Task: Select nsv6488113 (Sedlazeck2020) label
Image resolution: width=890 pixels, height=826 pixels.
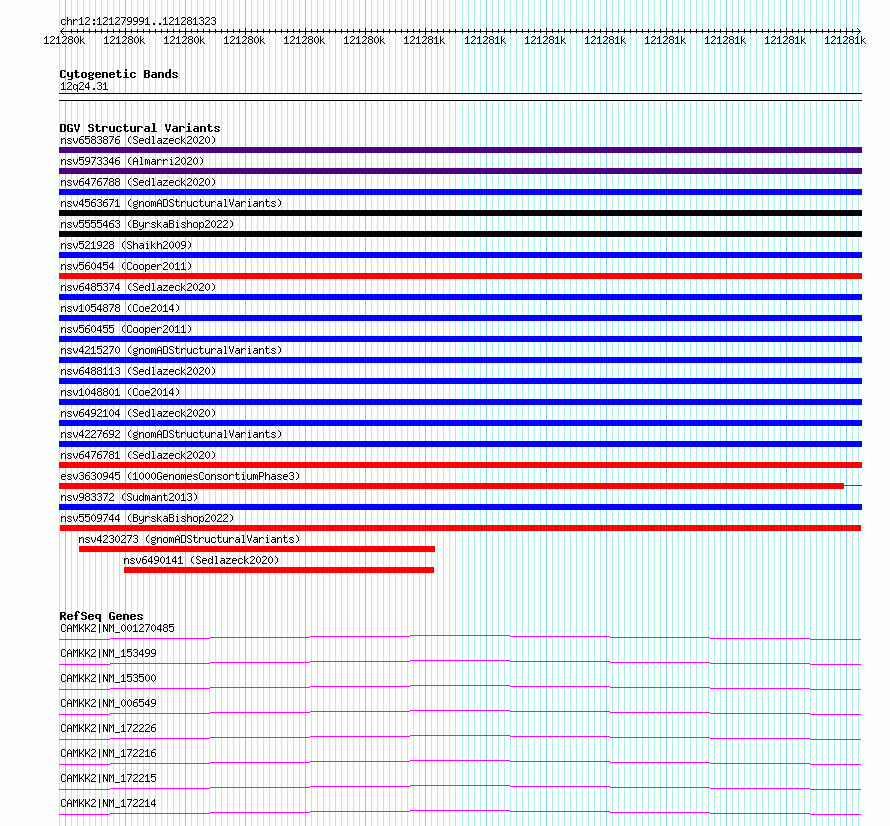Action: click(x=138, y=371)
